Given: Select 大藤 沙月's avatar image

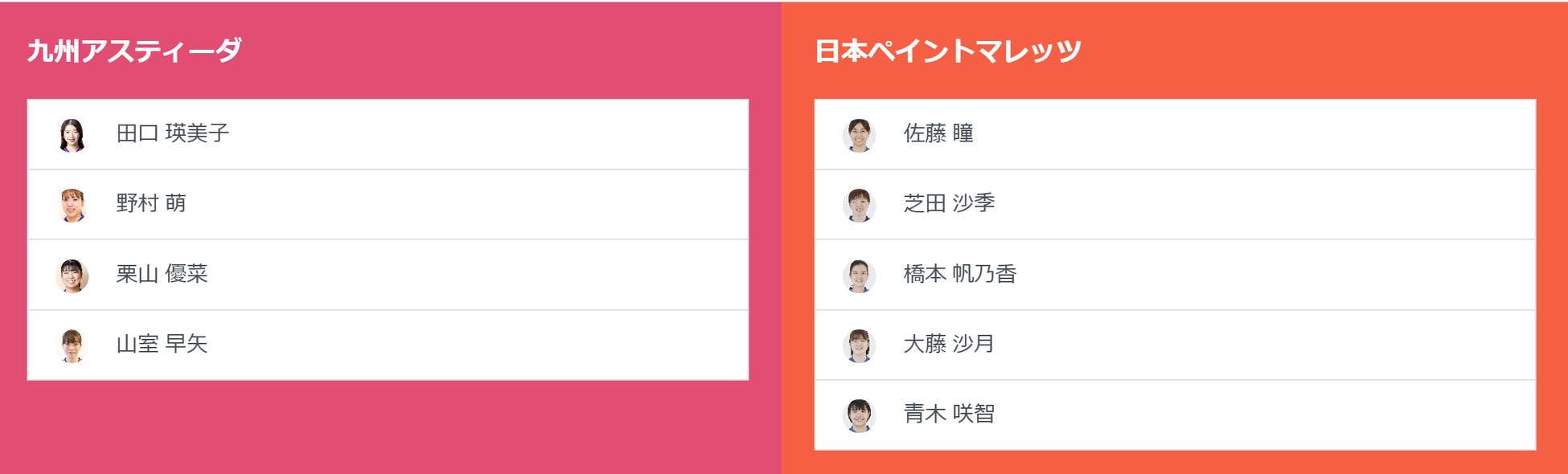Looking at the screenshot, I should pos(859,345).
